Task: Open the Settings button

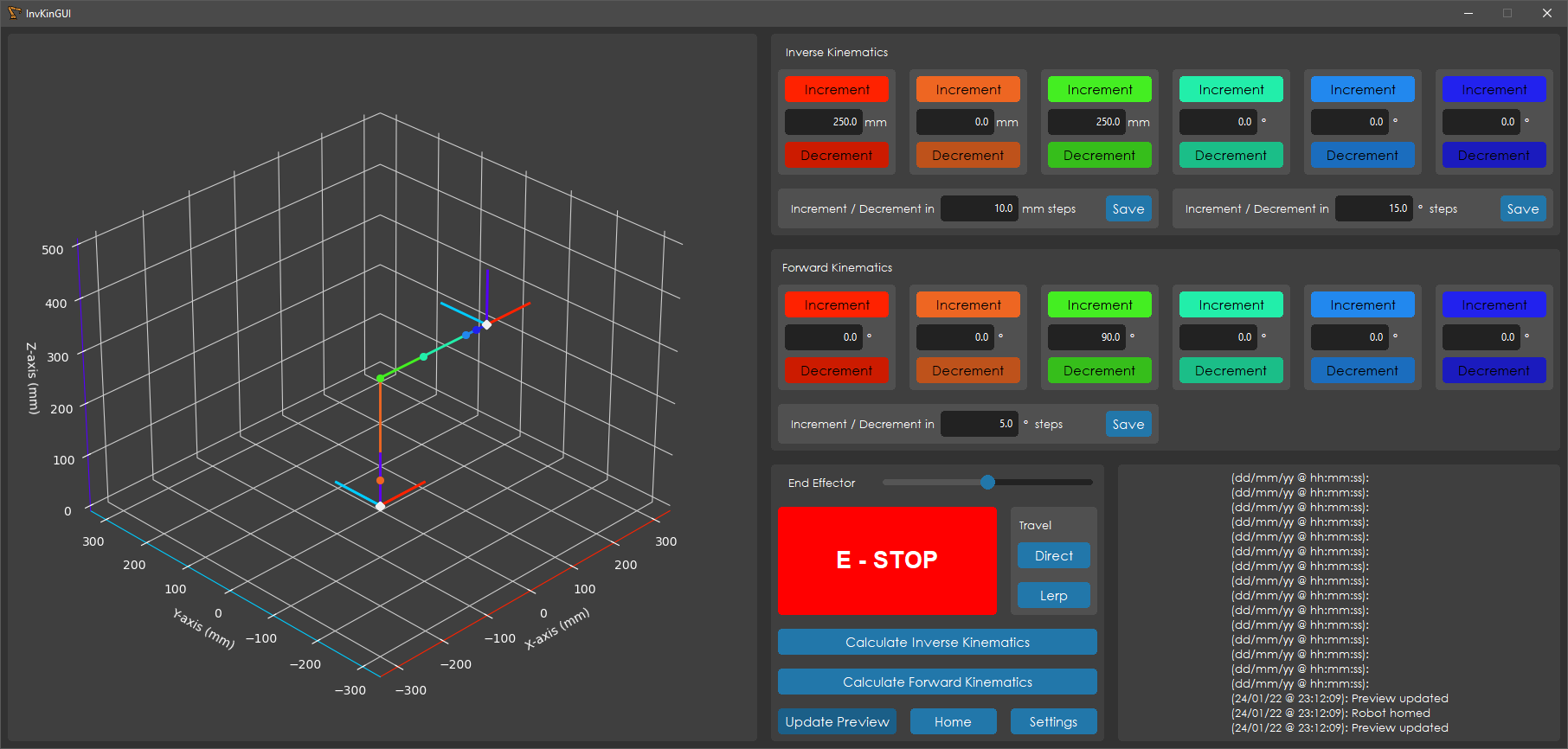Action: pos(1053,722)
